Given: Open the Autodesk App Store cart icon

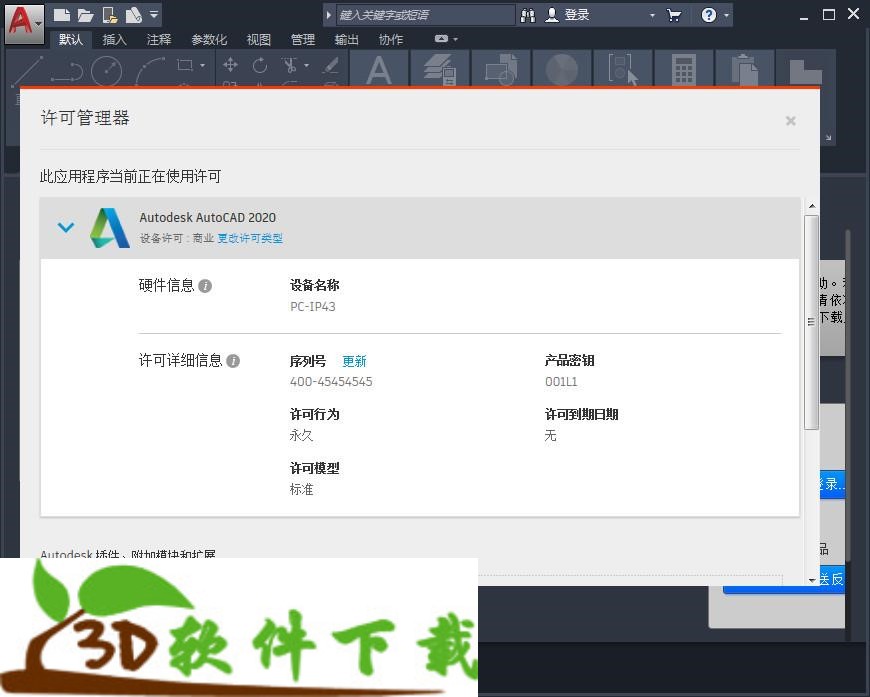Looking at the screenshot, I should pos(674,15).
